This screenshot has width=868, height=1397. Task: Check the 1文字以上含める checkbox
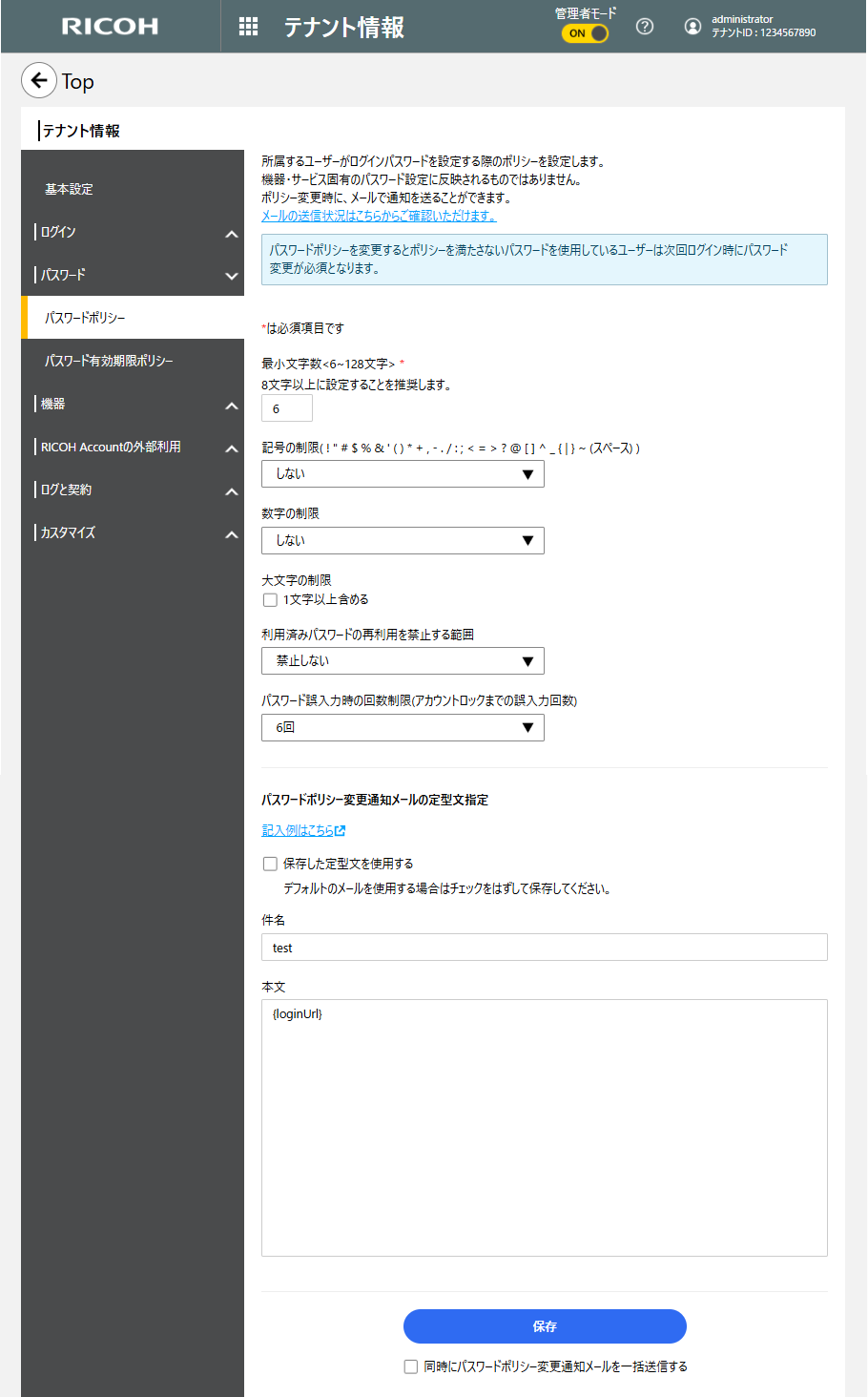pos(270,600)
